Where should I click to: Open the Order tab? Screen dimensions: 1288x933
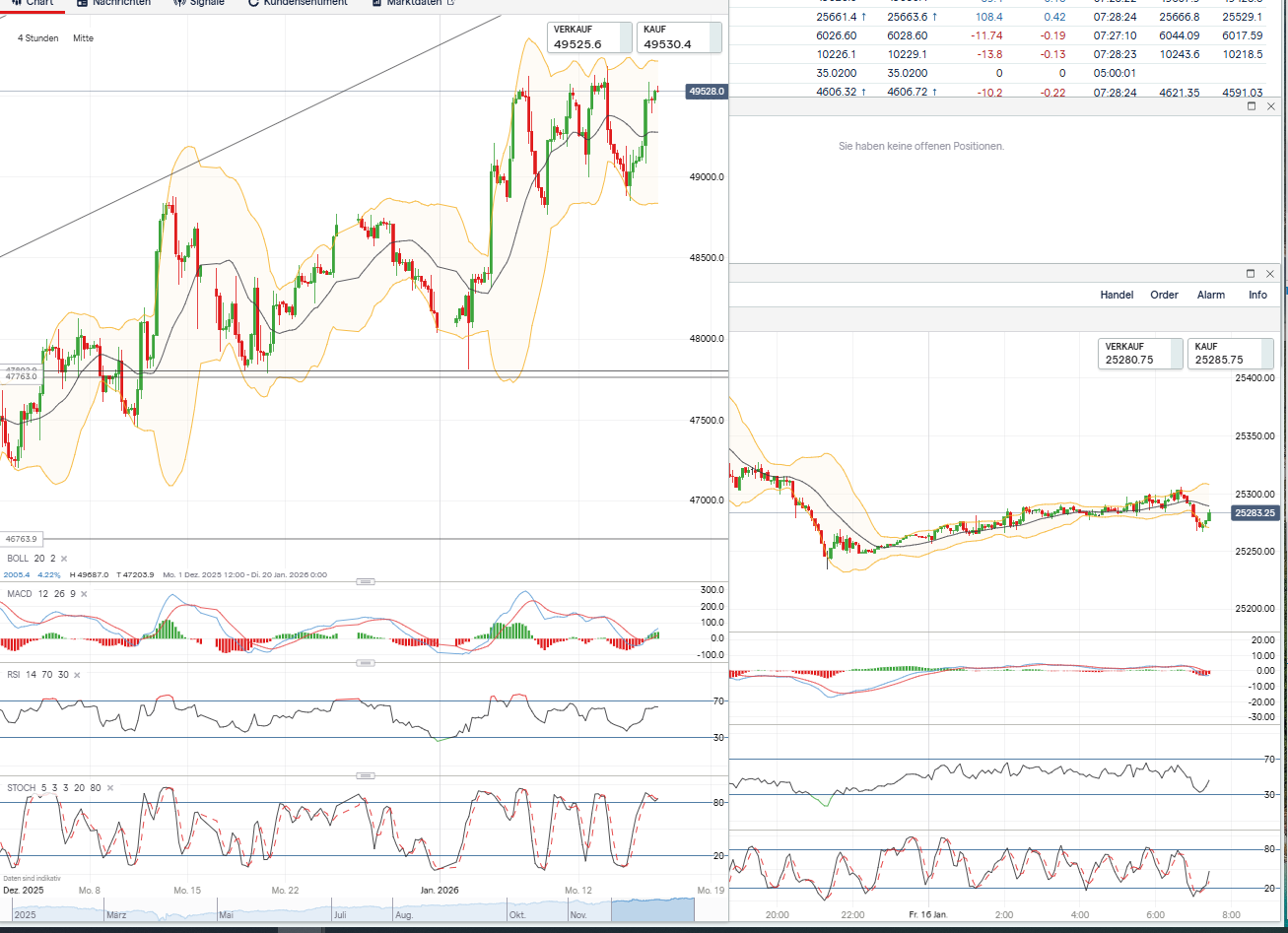pyautogui.click(x=1164, y=295)
